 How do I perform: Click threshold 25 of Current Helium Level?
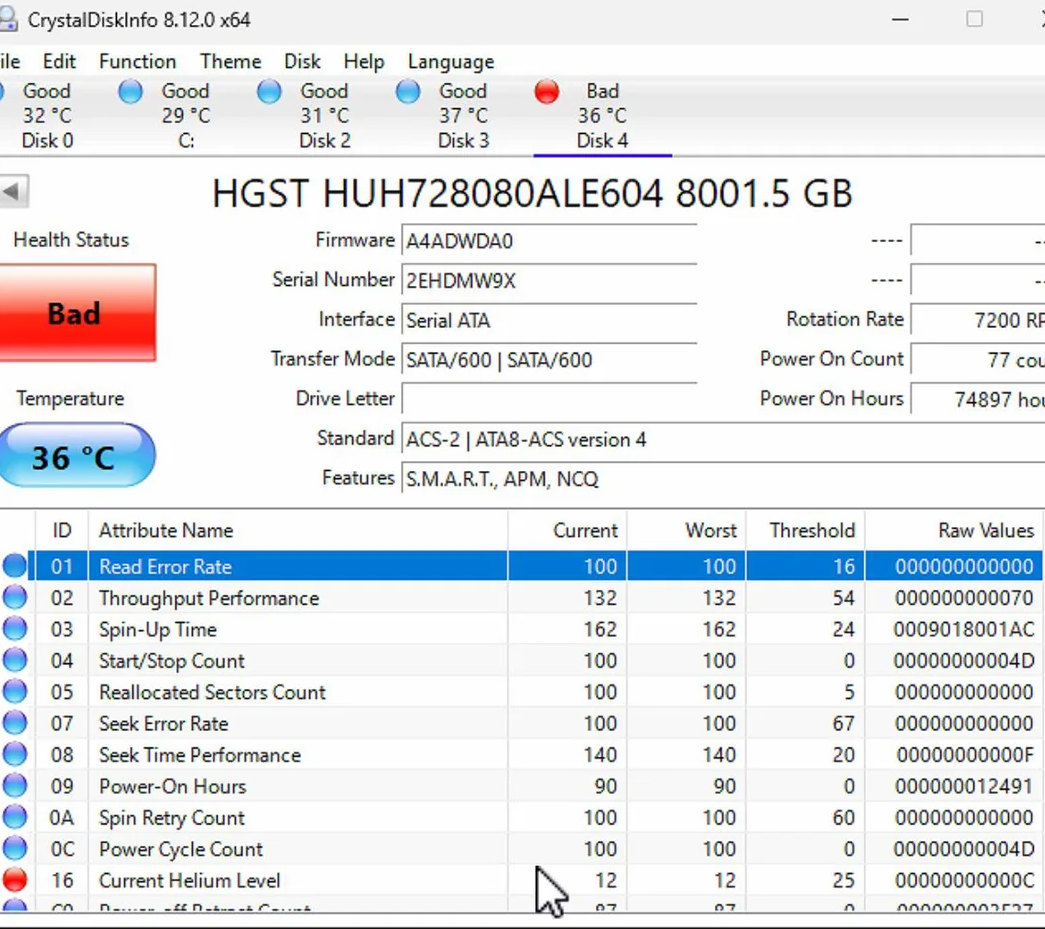pyautogui.click(x=843, y=880)
